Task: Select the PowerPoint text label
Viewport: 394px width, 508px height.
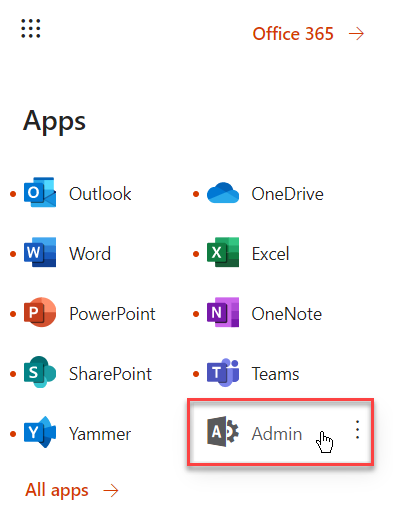Action: (112, 314)
